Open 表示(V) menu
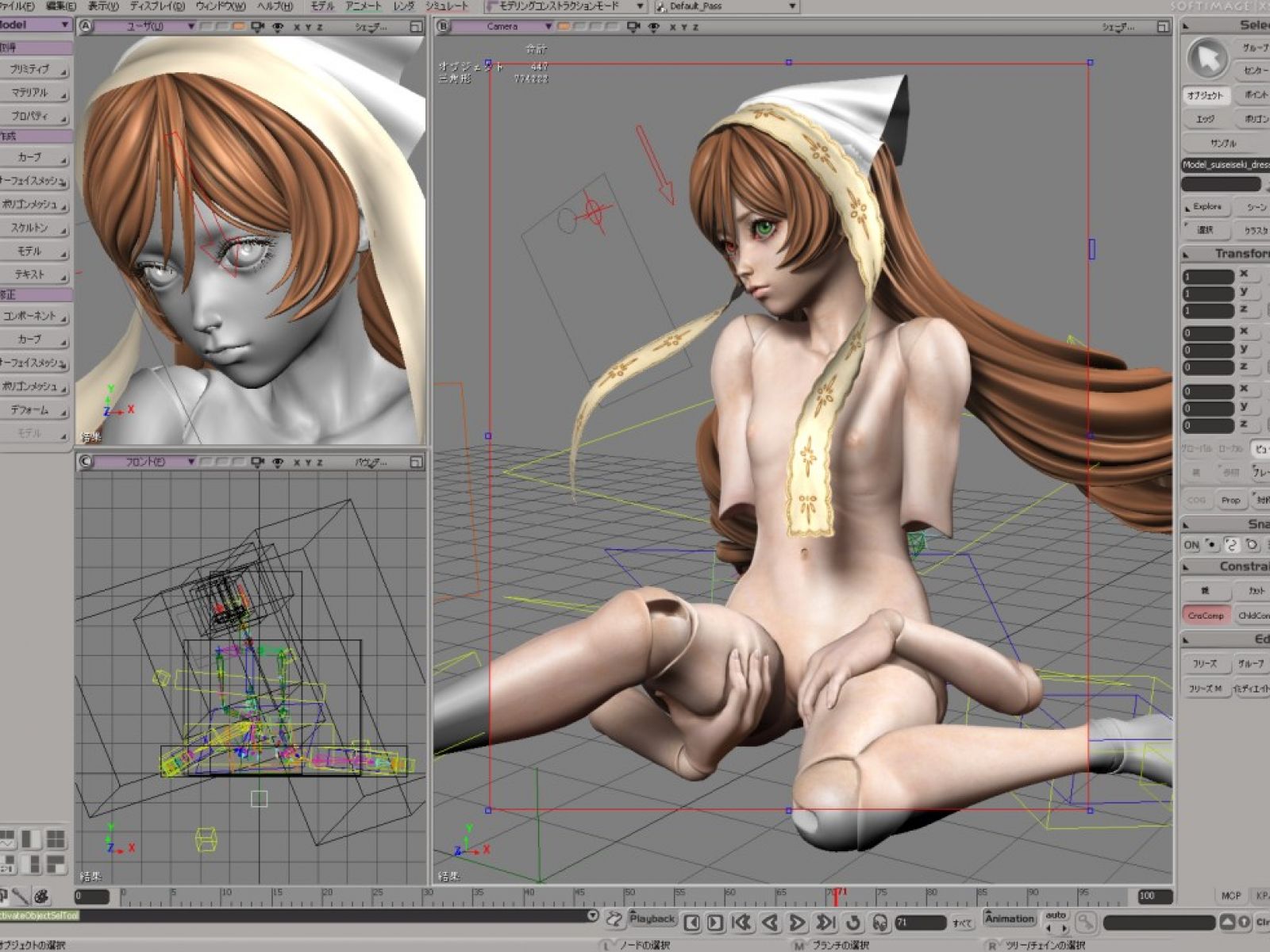1270x952 pixels. tap(102, 6)
